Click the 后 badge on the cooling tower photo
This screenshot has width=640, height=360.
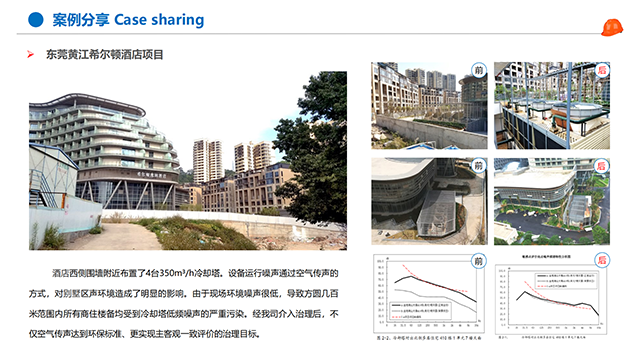click(602, 70)
